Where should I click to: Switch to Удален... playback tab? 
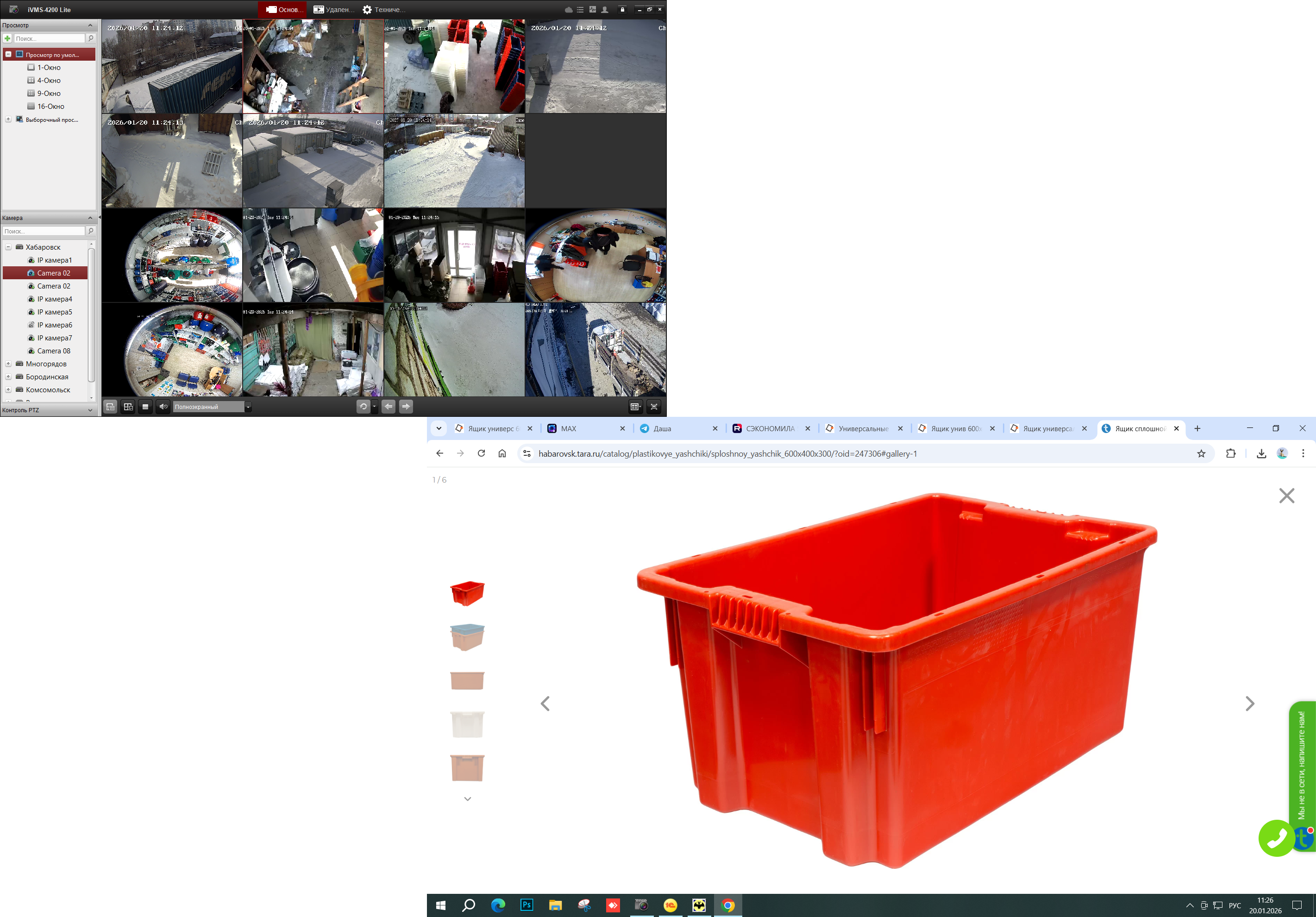coord(334,10)
